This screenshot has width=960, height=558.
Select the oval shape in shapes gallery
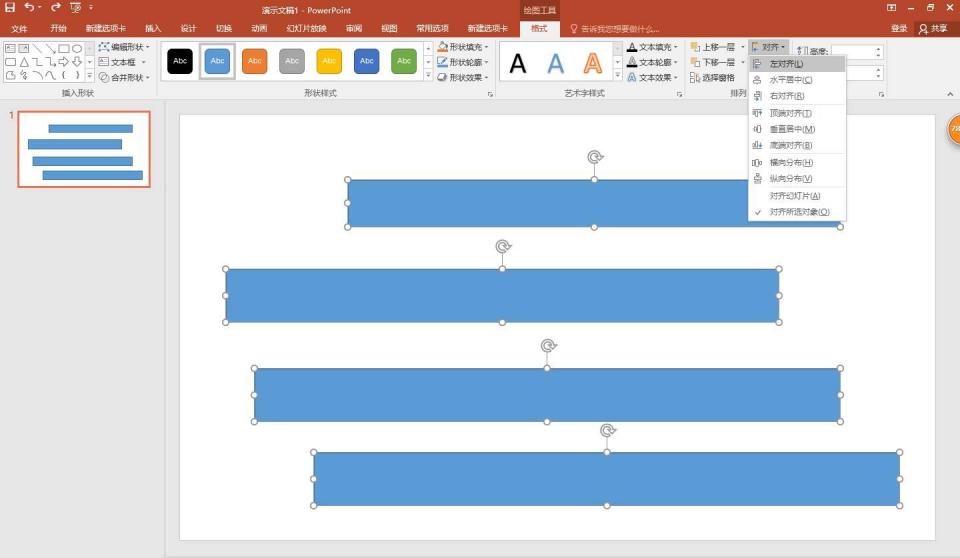(77, 48)
